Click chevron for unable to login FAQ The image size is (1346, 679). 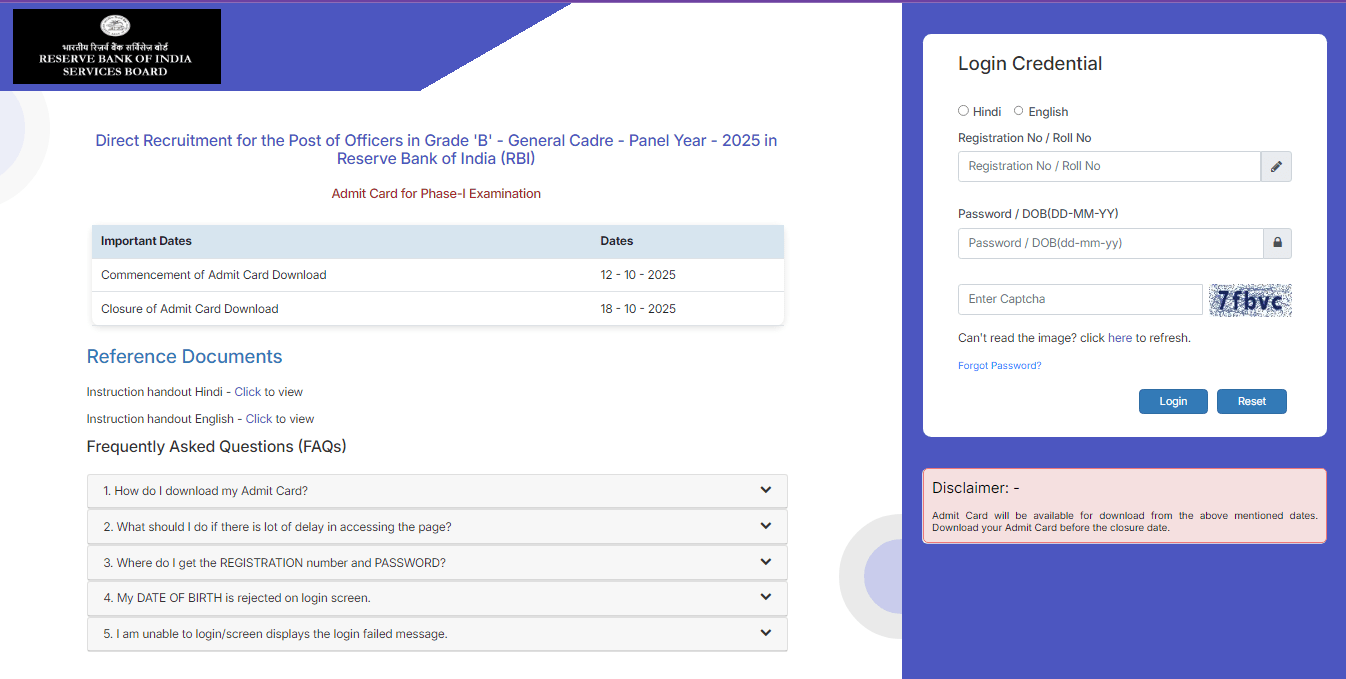pyautogui.click(x=765, y=633)
